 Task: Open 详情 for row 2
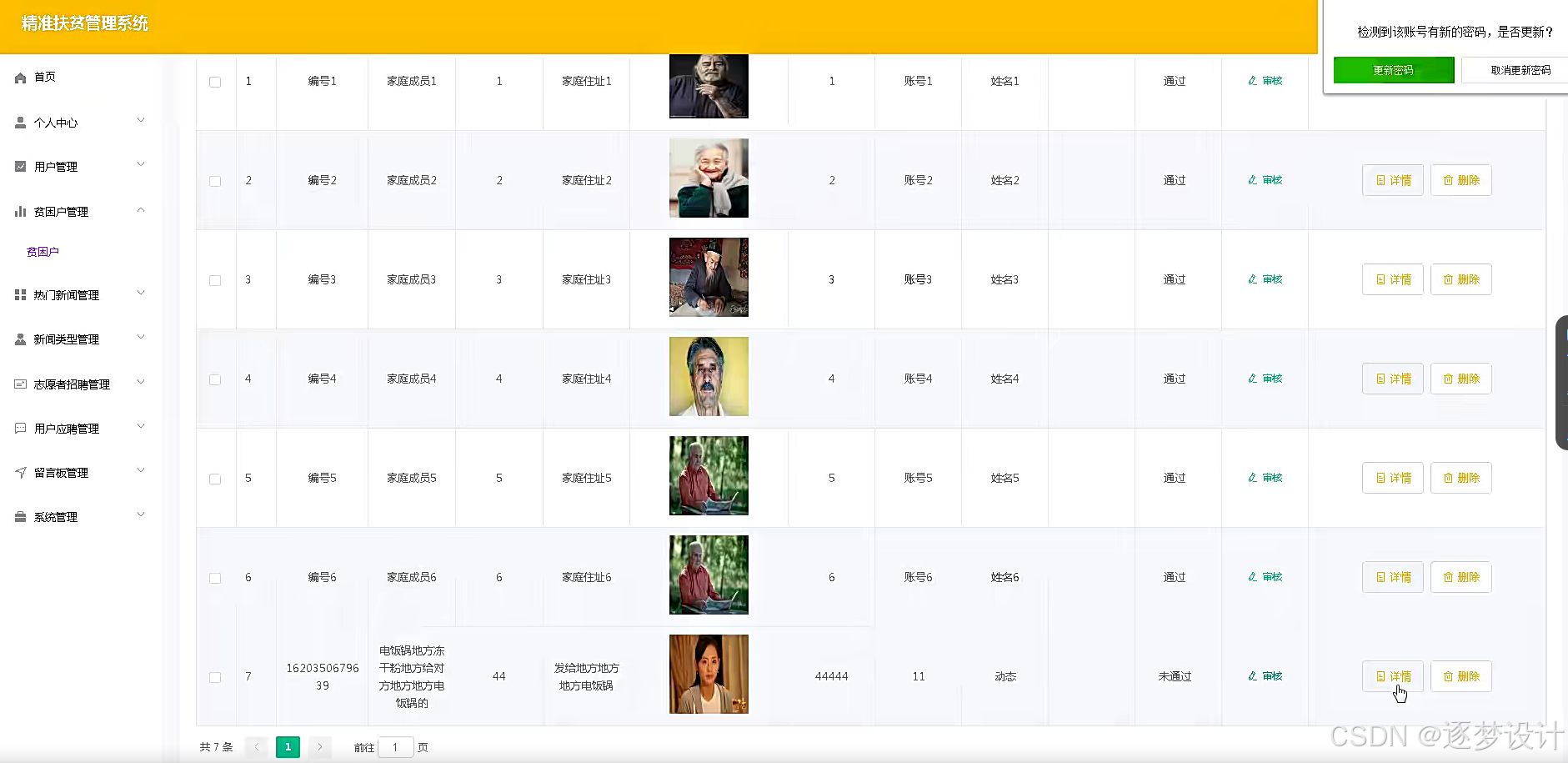click(1393, 180)
